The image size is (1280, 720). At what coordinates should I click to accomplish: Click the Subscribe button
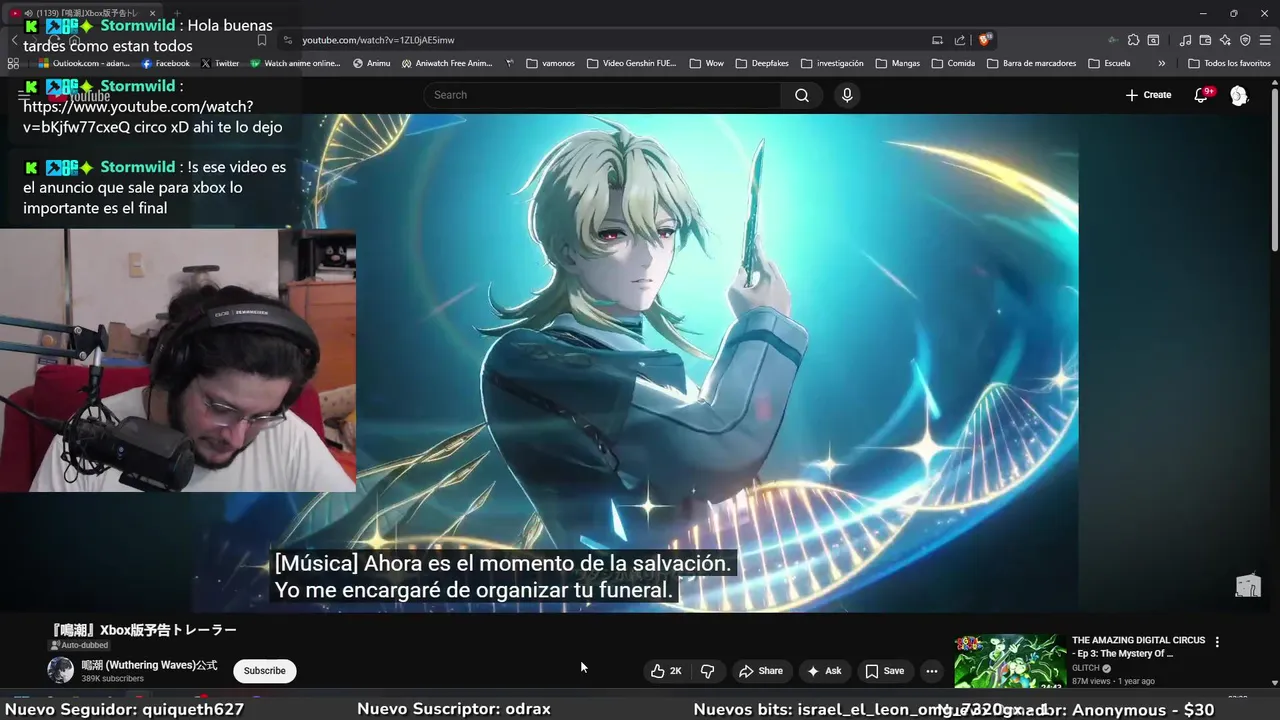(265, 671)
